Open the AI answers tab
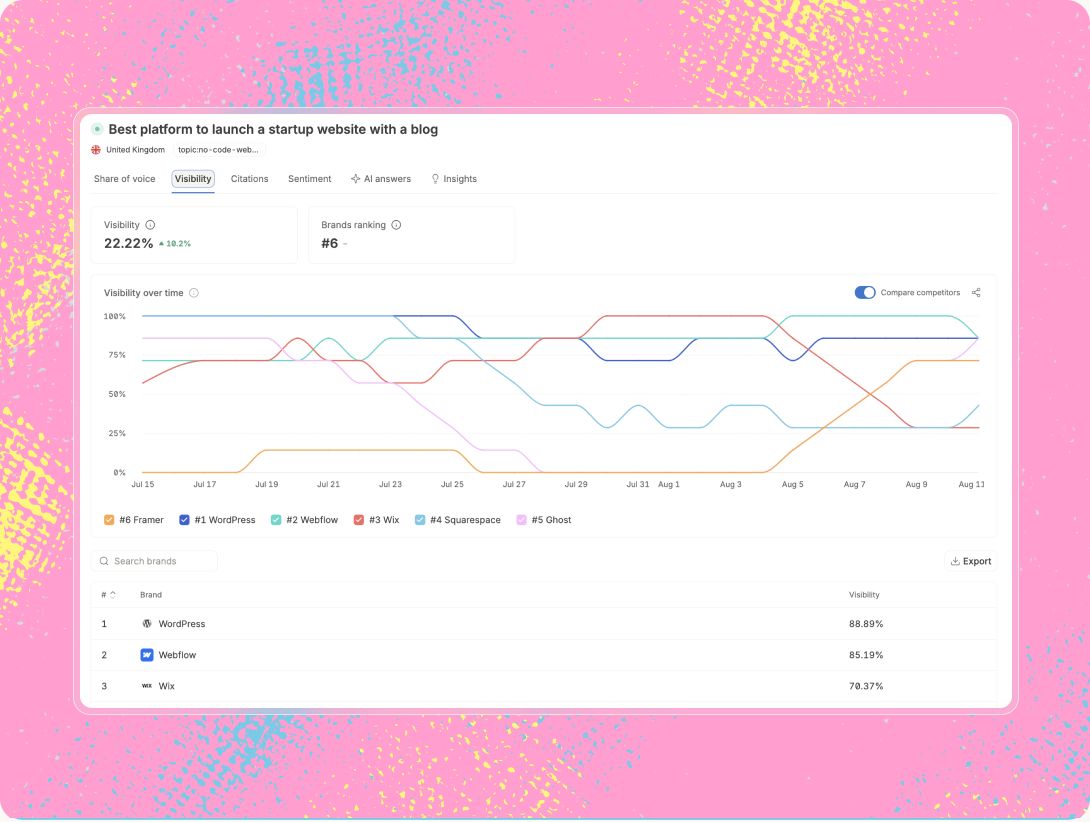Screen dimensions: 1090x822 coord(381,179)
